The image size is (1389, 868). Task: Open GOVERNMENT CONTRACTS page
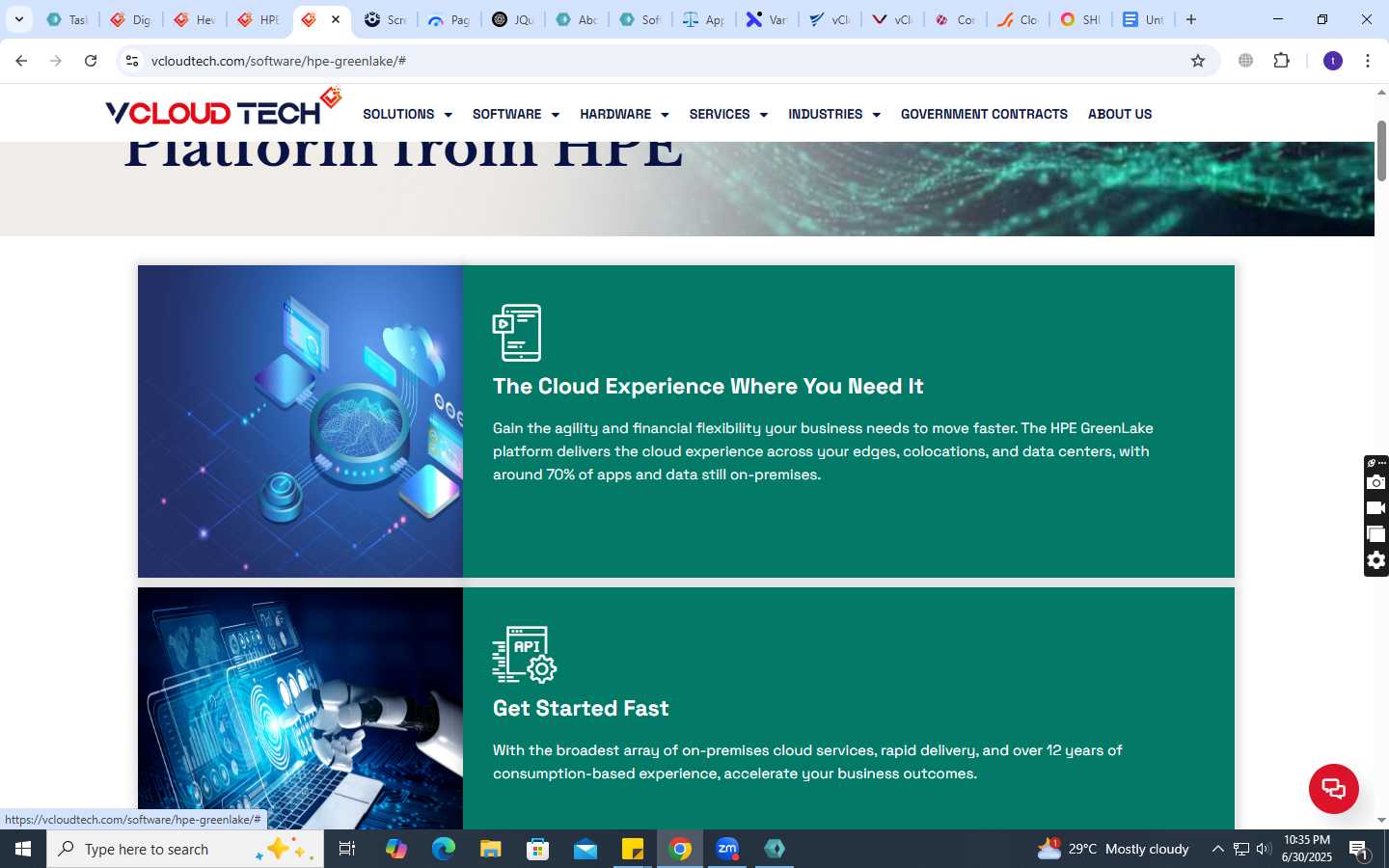[x=984, y=114]
